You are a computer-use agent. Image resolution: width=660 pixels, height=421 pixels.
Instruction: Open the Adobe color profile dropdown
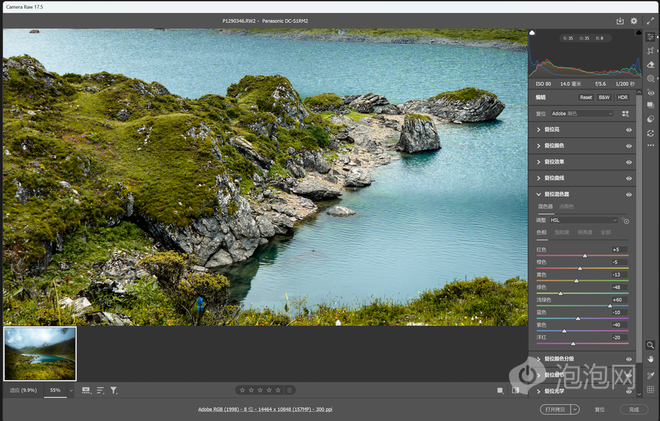pos(582,114)
